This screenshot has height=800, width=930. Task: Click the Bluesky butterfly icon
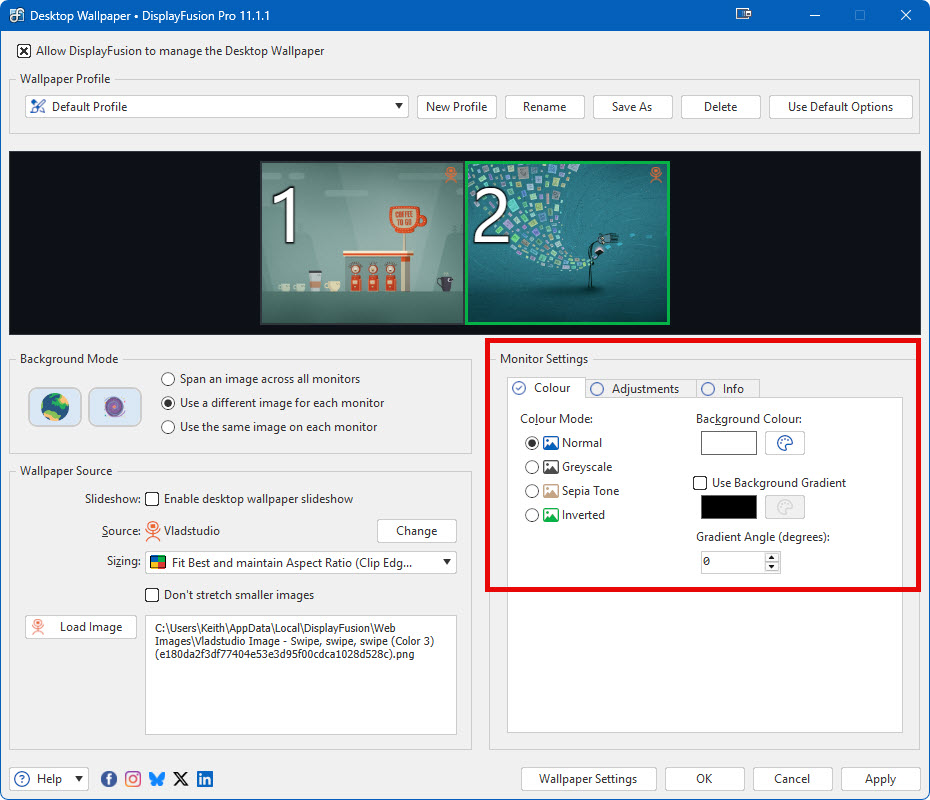pos(157,779)
